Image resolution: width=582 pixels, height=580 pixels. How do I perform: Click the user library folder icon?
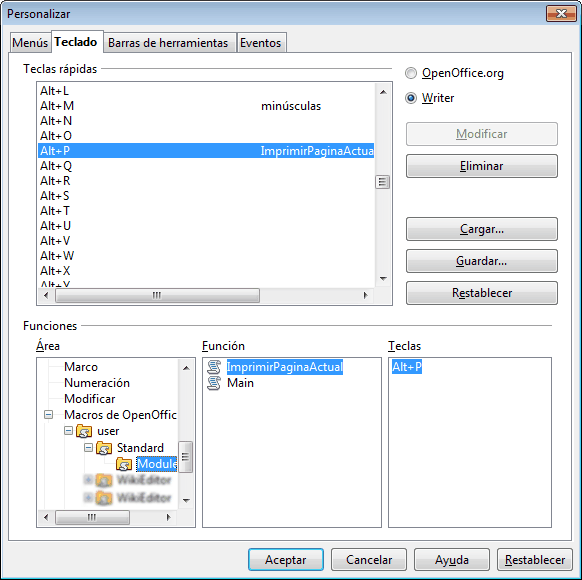[84, 431]
